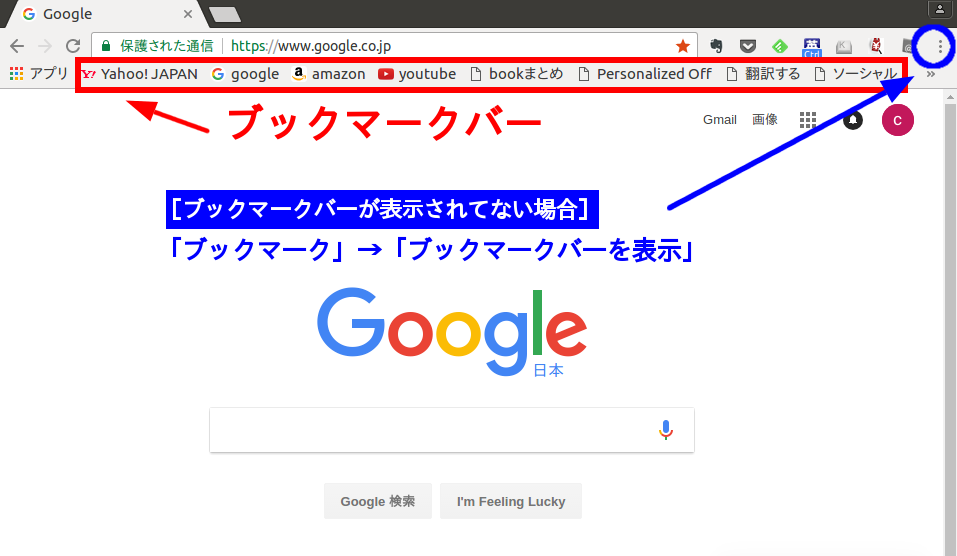Close the Google tab
The height and width of the screenshot is (556, 957).
pos(188,14)
